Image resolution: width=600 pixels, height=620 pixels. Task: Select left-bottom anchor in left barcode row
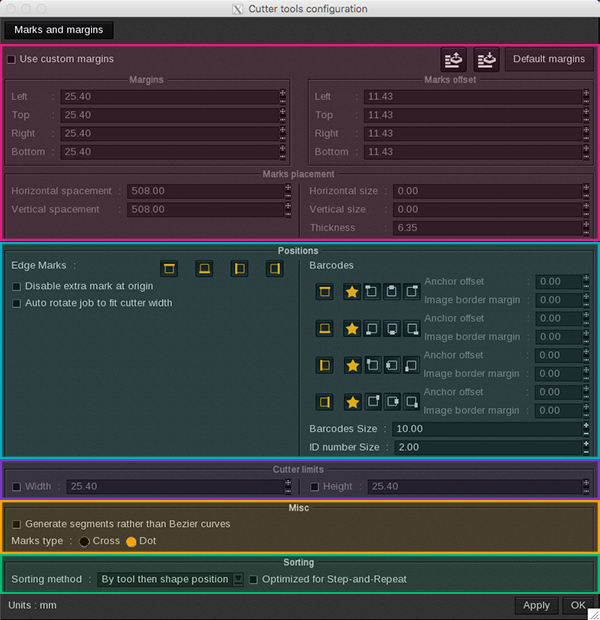click(411, 365)
